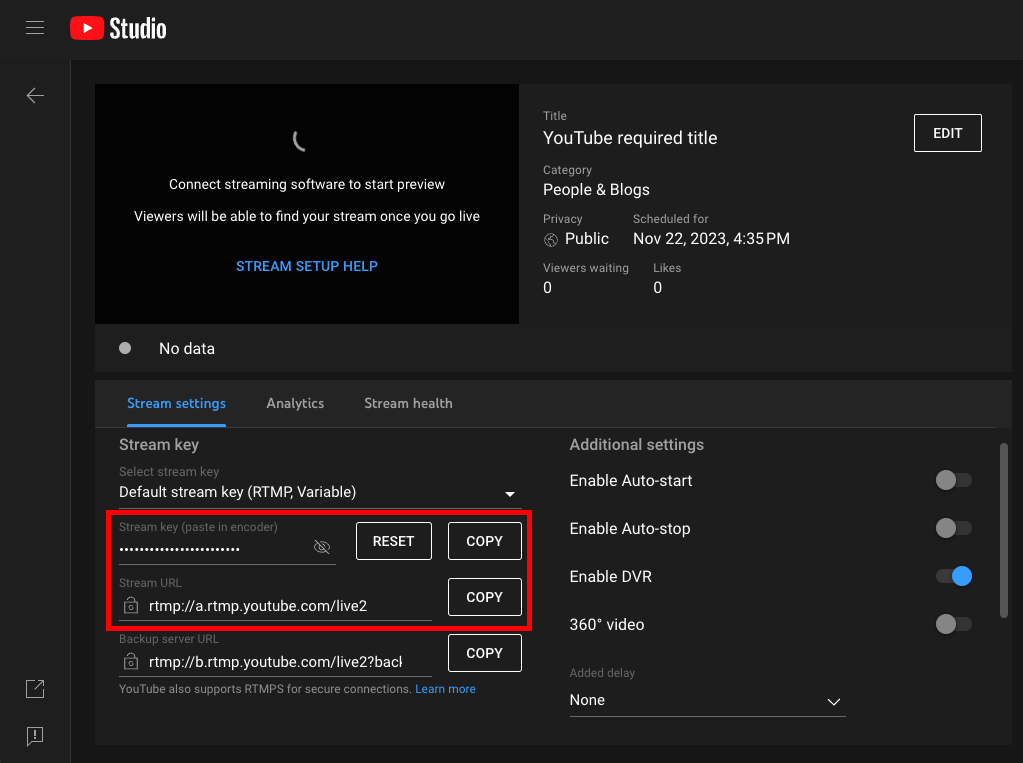
Task: Go back using the left arrow icon
Action: click(35, 95)
